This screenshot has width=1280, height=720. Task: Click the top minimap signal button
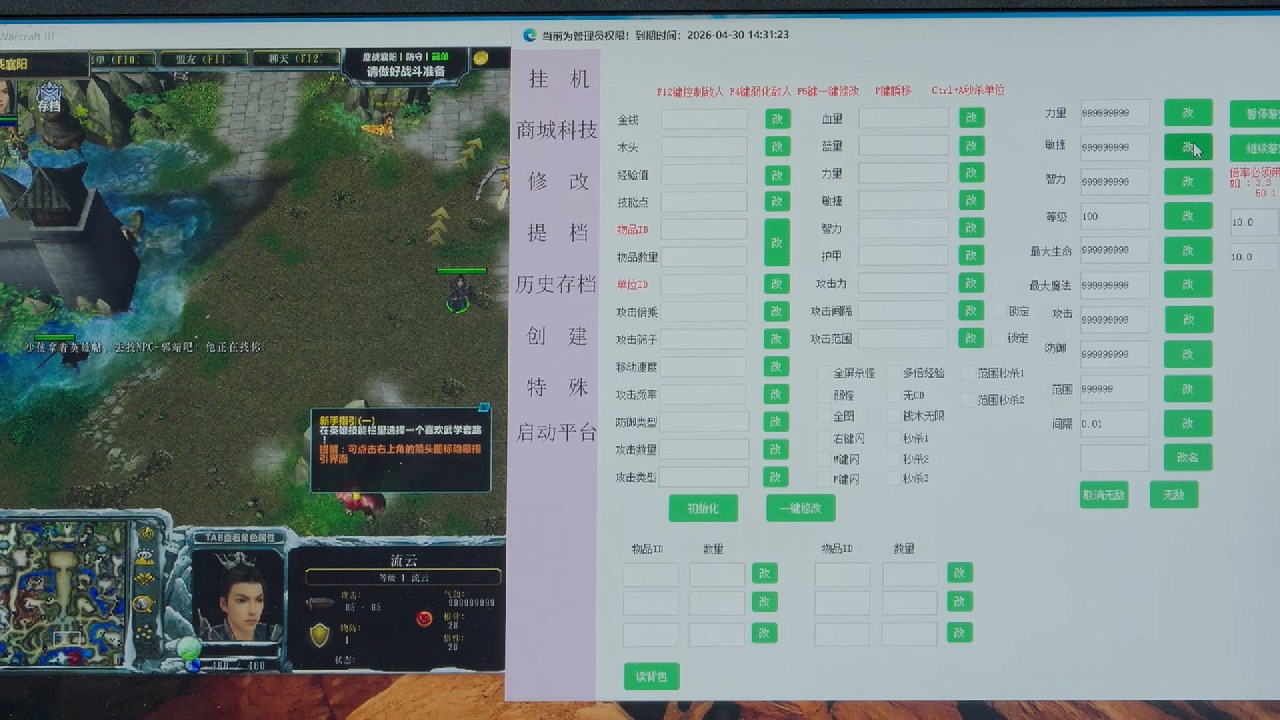pos(145,534)
